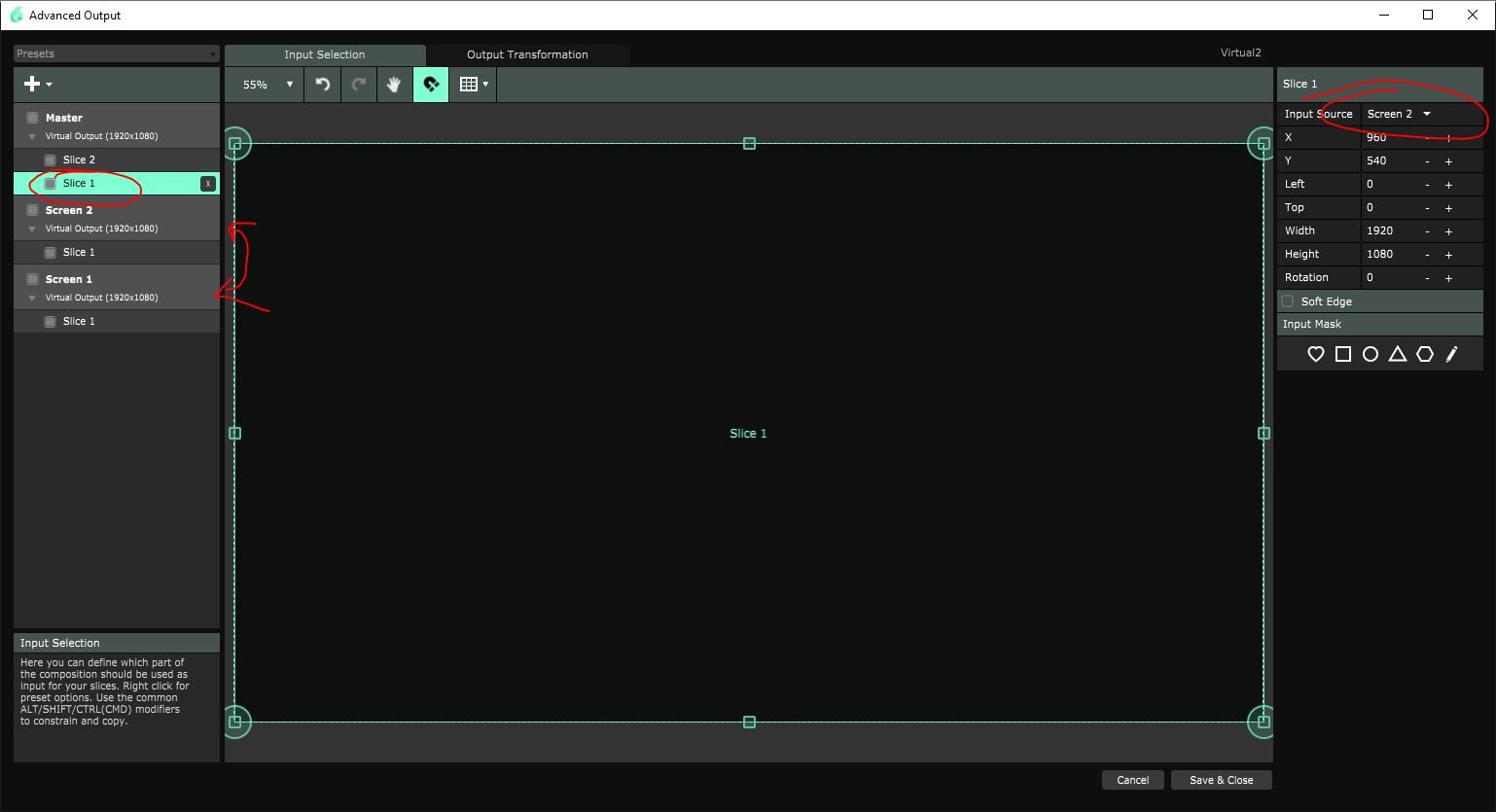Click the Save & Close button

pyautogui.click(x=1221, y=780)
